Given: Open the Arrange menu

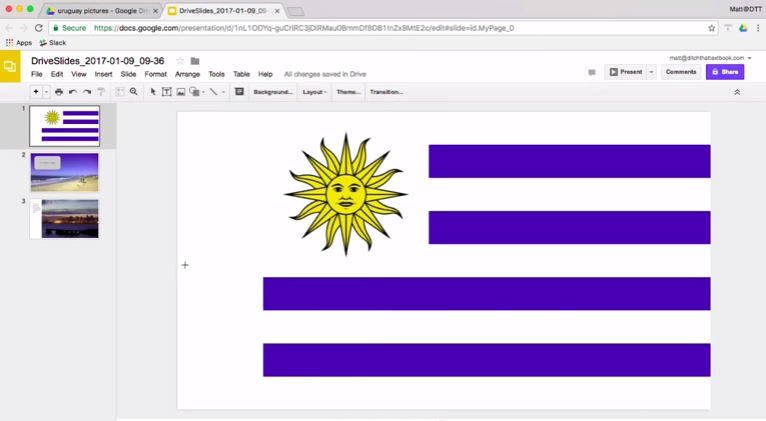Looking at the screenshot, I should point(188,74).
